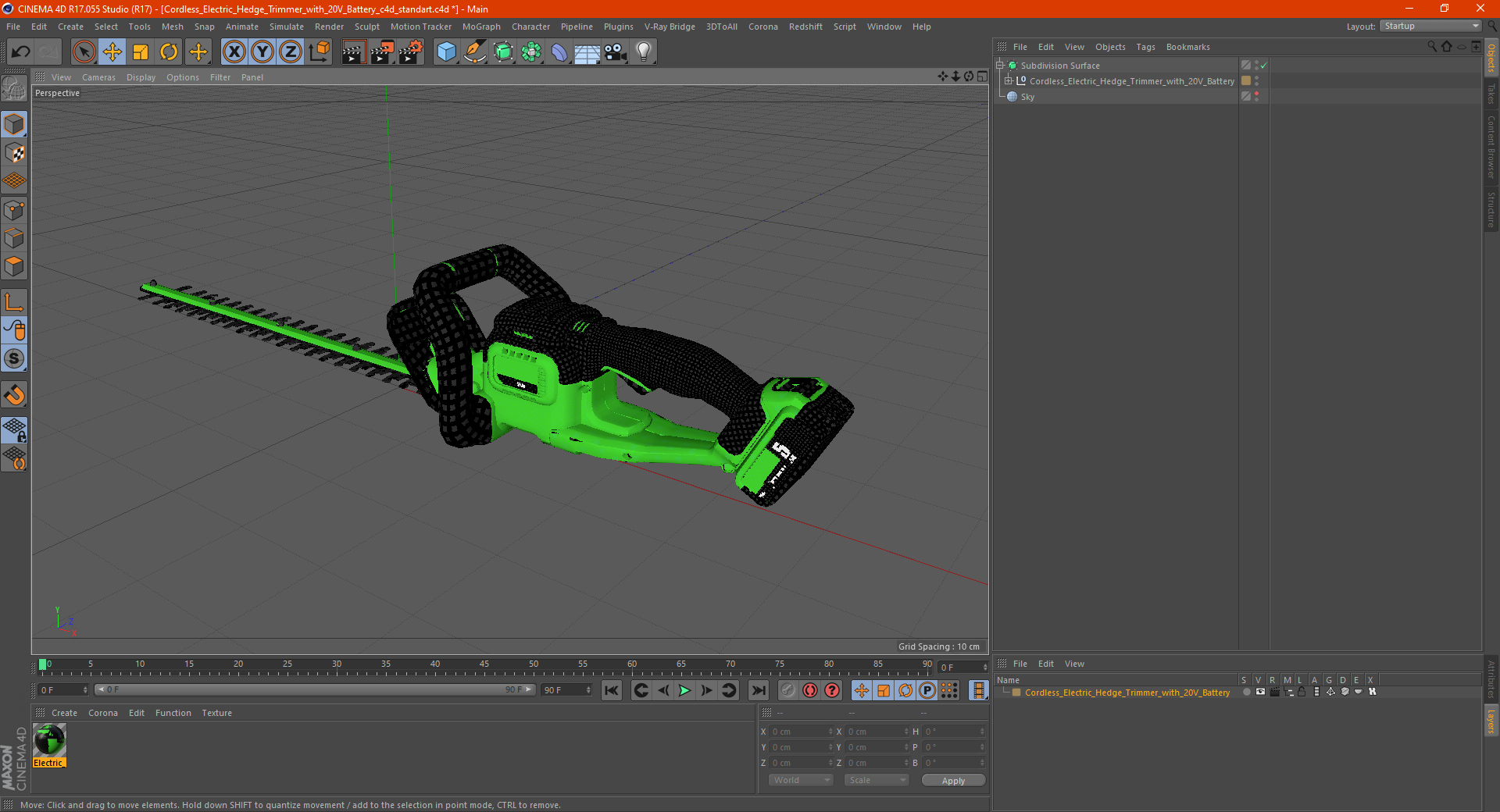Viewport: 1500px width, 812px height.
Task: Add a floor environment object
Action: pyautogui.click(x=587, y=52)
